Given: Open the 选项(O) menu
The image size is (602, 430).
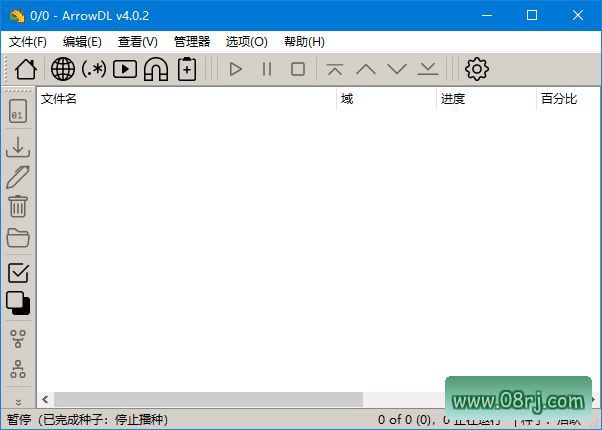Looking at the screenshot, I should click(246, 42).
